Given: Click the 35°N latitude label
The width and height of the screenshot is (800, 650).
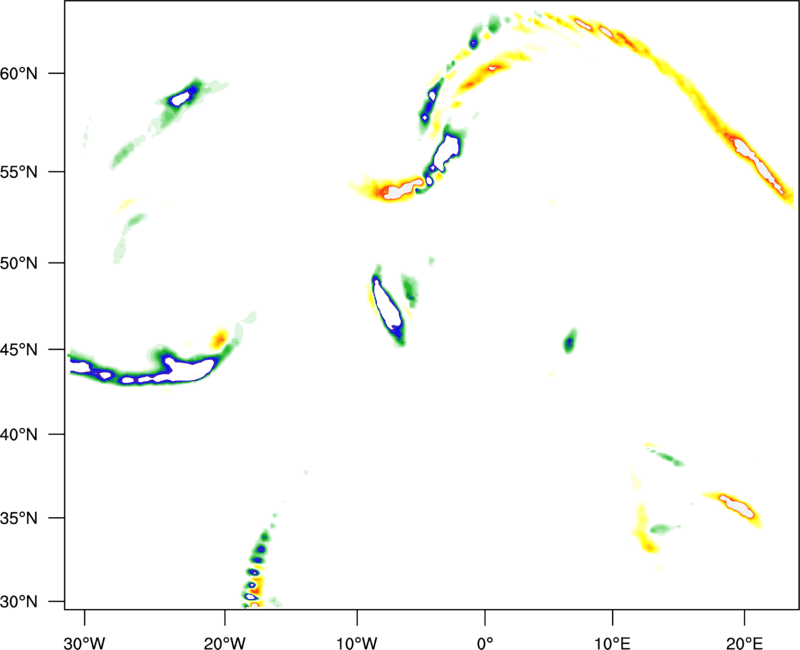Looking at the screenshot, I should pyautogui.click(x=19, y=518).
